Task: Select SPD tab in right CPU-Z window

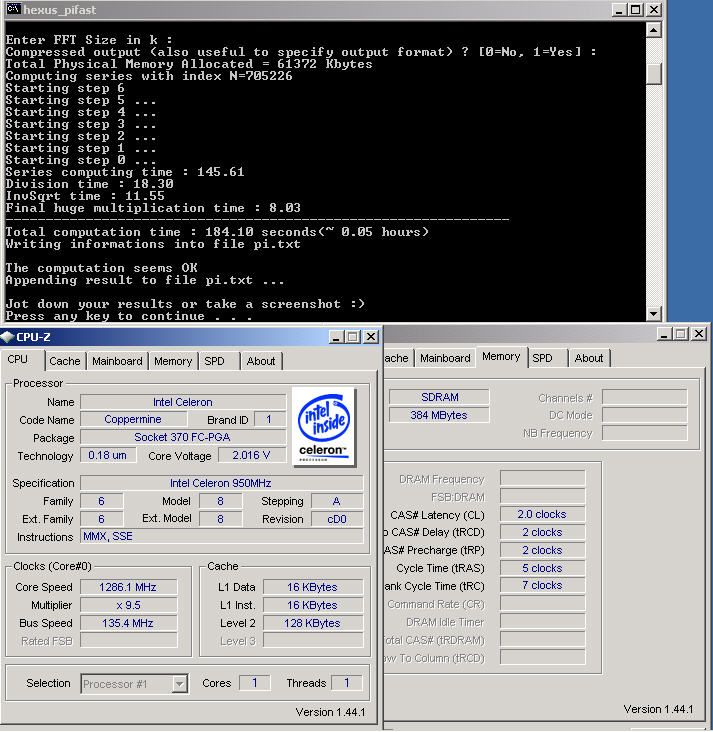Action: click(542, 359)
